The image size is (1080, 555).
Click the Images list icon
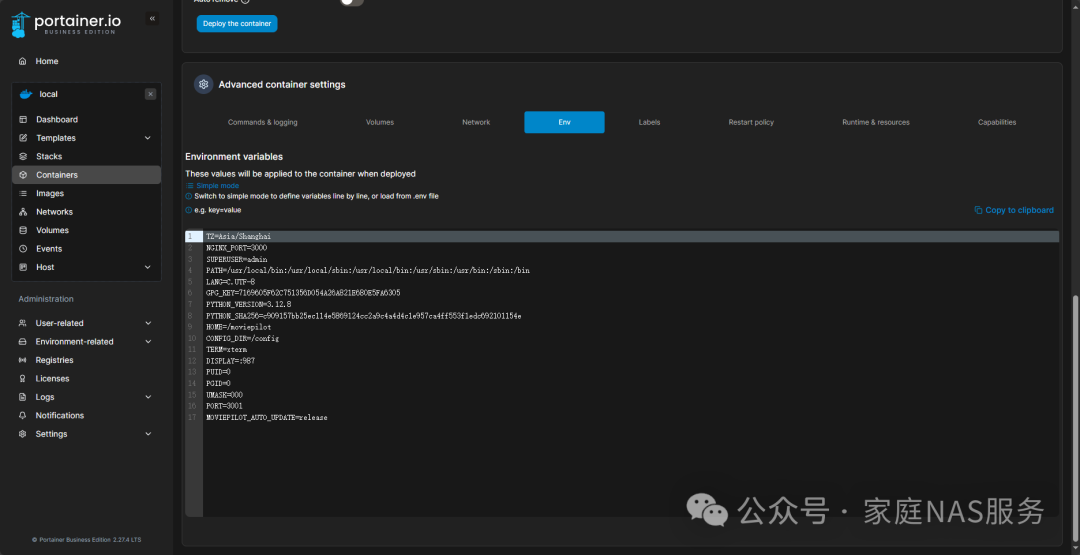[x=23, y=193]
